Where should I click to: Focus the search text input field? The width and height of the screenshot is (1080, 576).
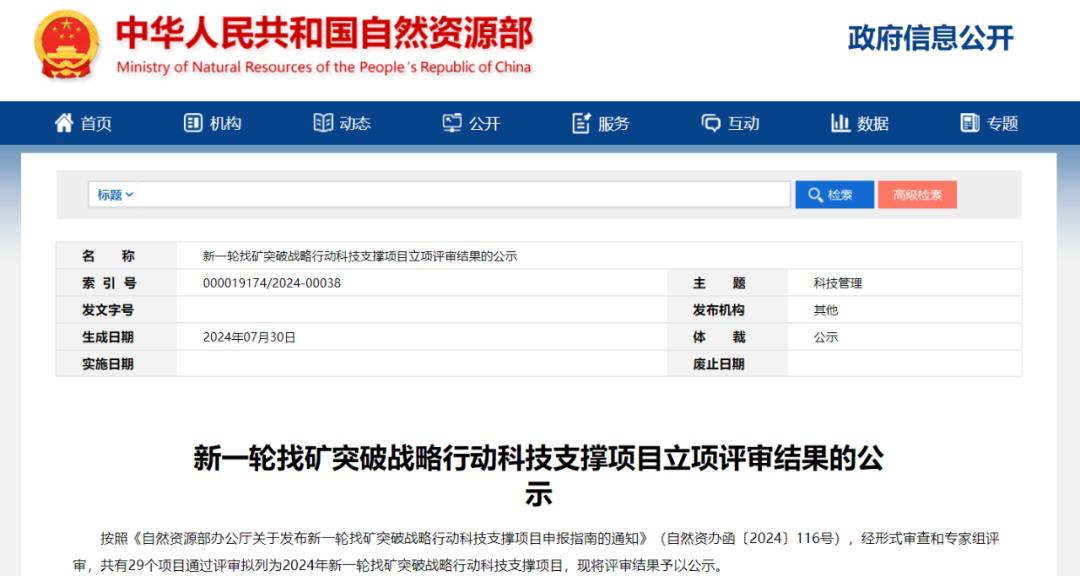pos(463,195)
